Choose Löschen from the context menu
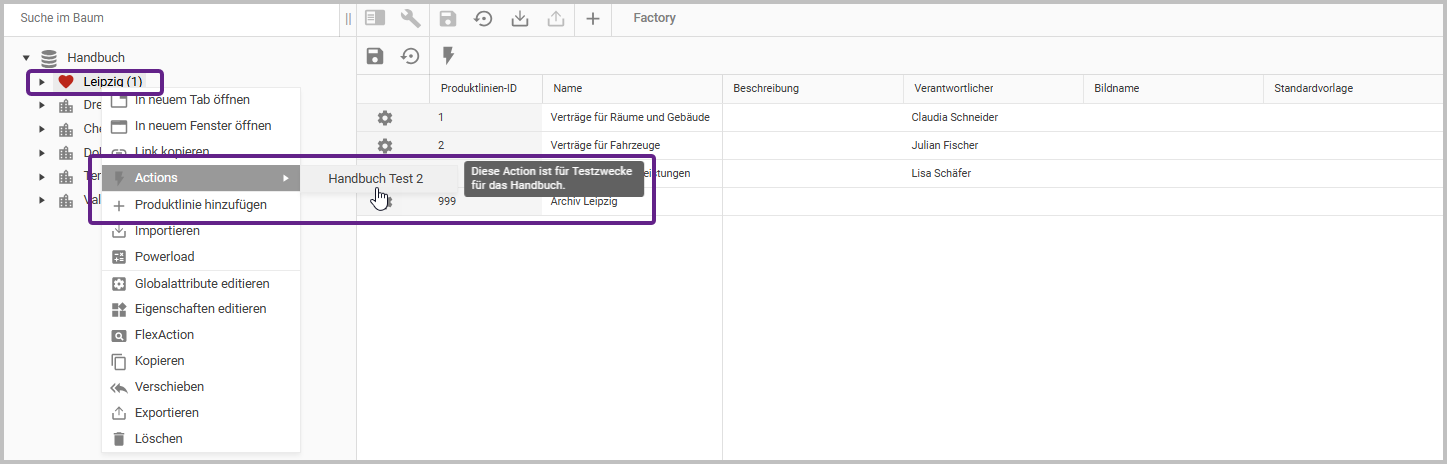The image size is (1447, 464). (158, 439)
